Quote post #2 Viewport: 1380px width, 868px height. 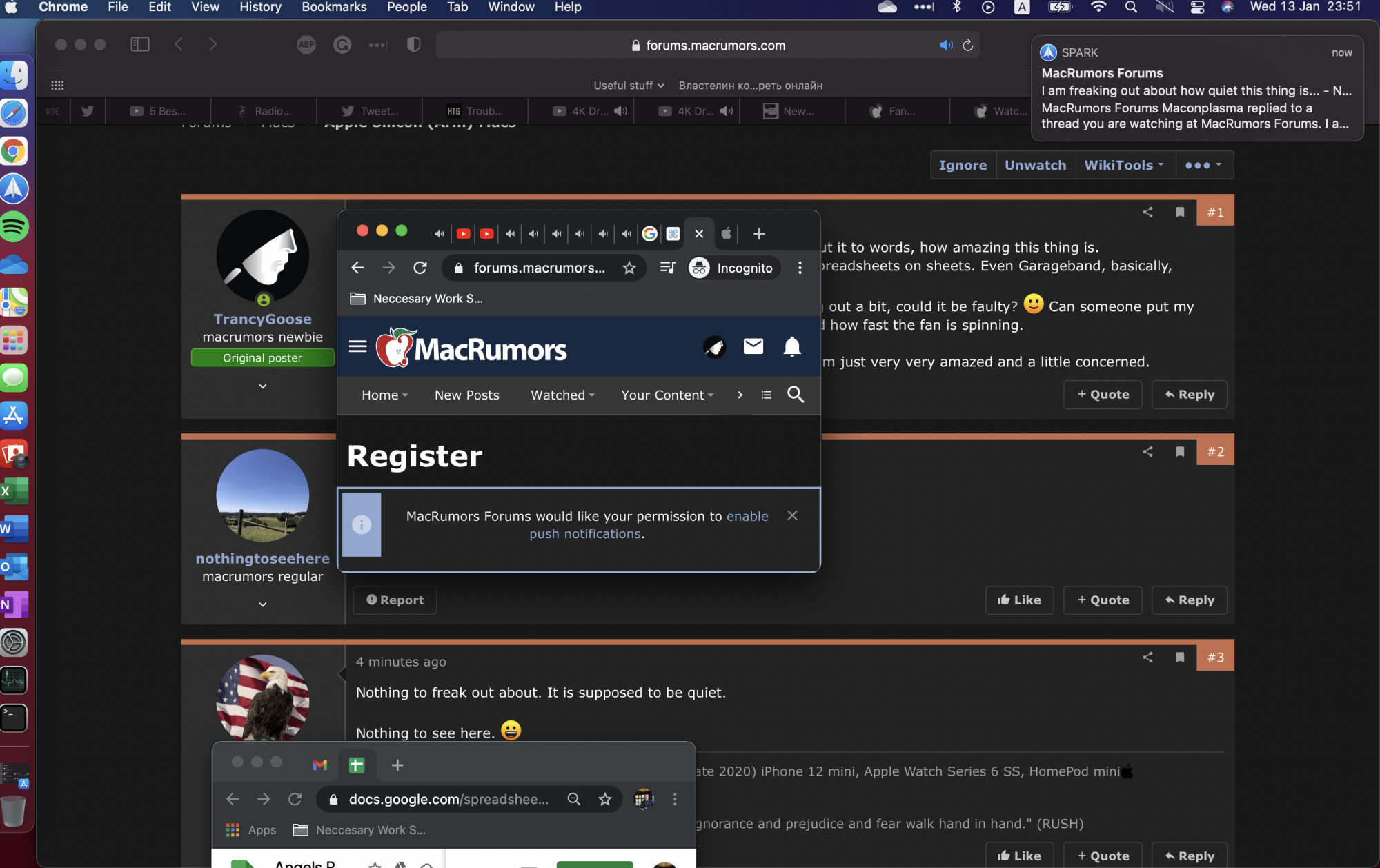tap(1103, 600)
